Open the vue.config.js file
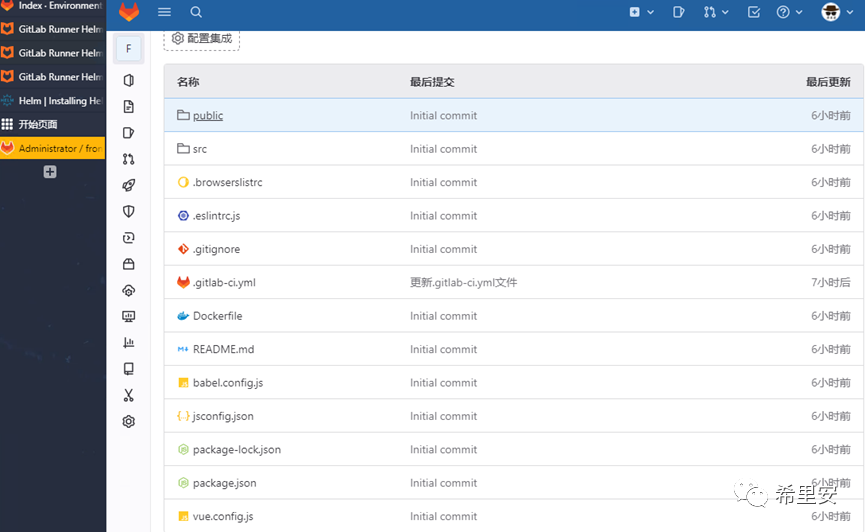865x532 pixels. [x=223, y=516]
